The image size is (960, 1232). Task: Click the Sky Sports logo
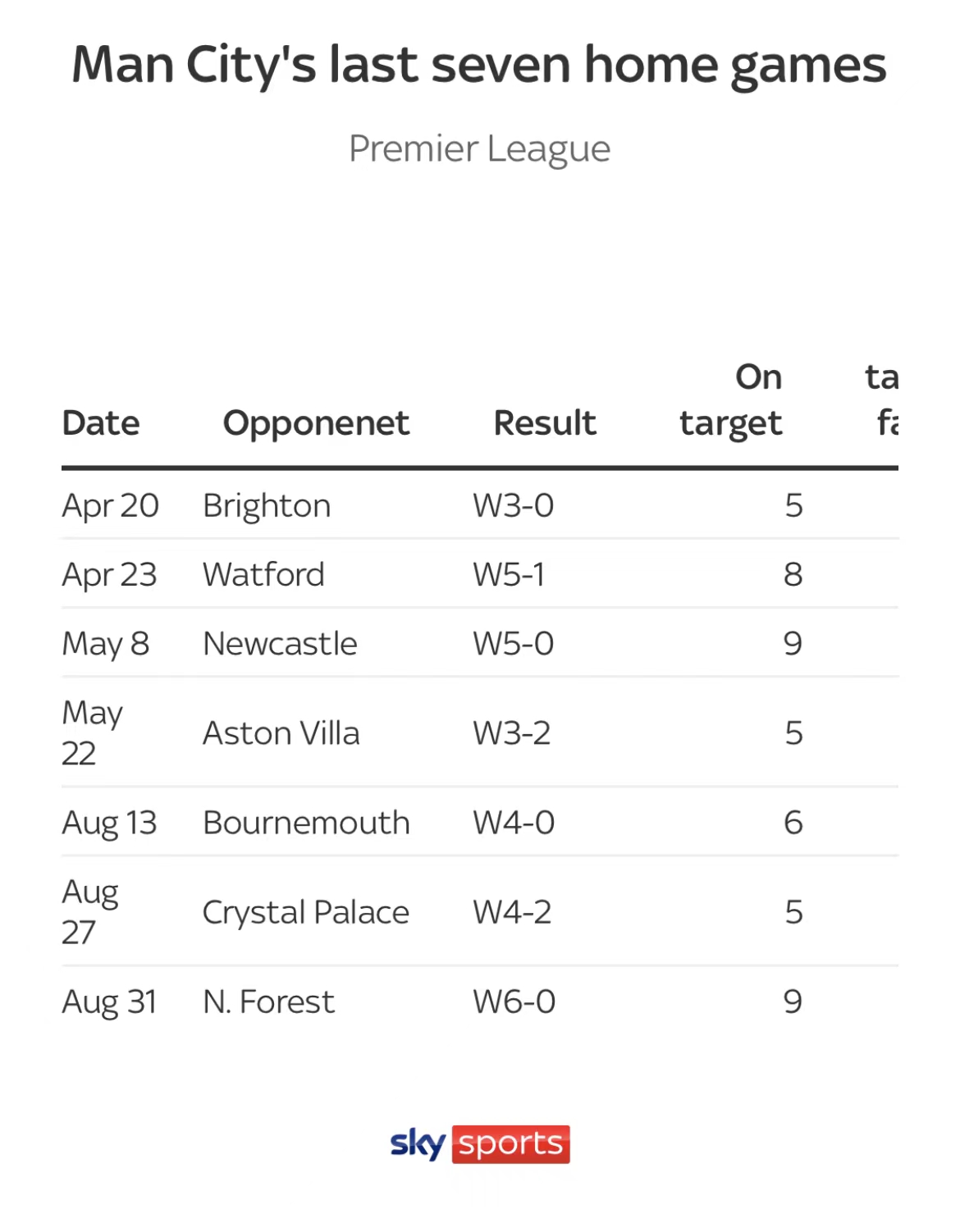point(480,1143)
